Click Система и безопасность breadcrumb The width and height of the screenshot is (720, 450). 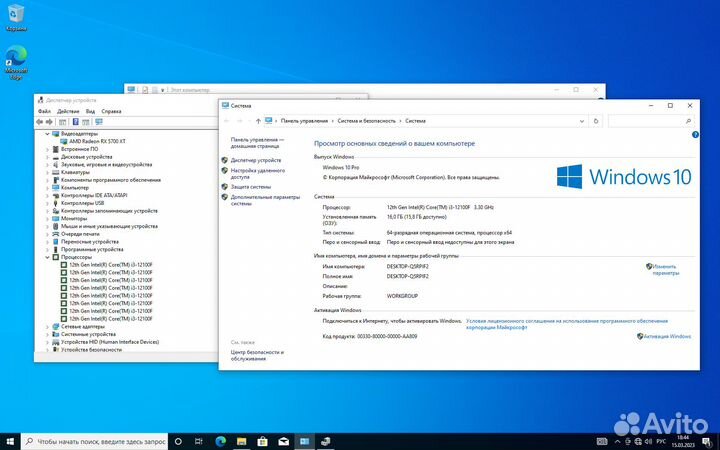[x=366, y=121]
